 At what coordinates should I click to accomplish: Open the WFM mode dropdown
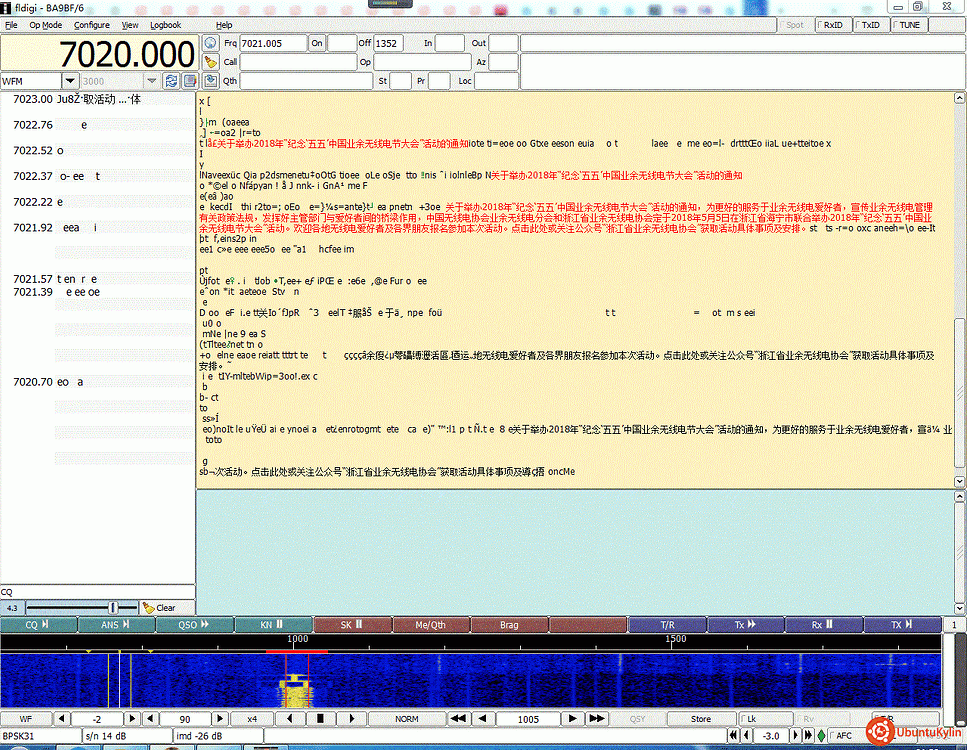click(70, 81)
